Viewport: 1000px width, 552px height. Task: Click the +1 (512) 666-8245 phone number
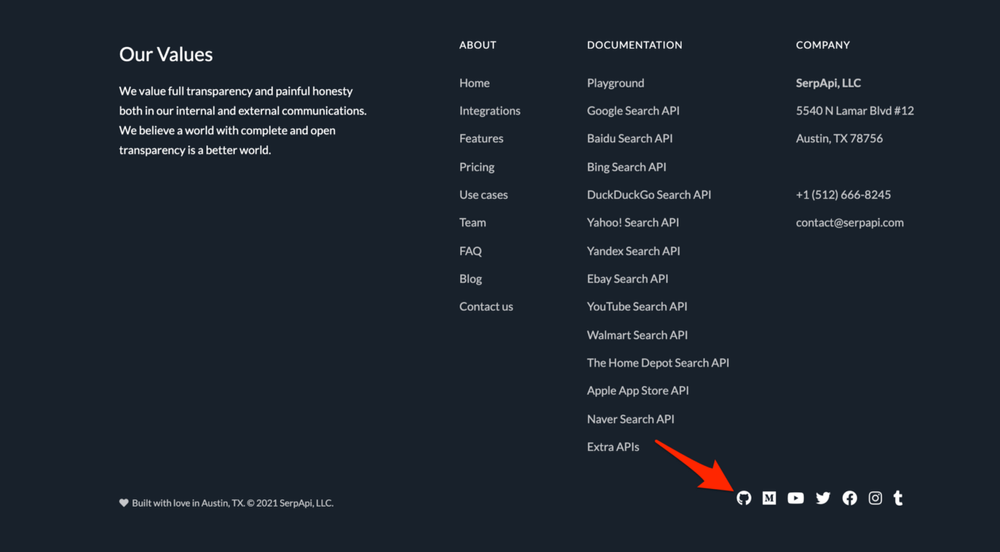pos(843,195)
